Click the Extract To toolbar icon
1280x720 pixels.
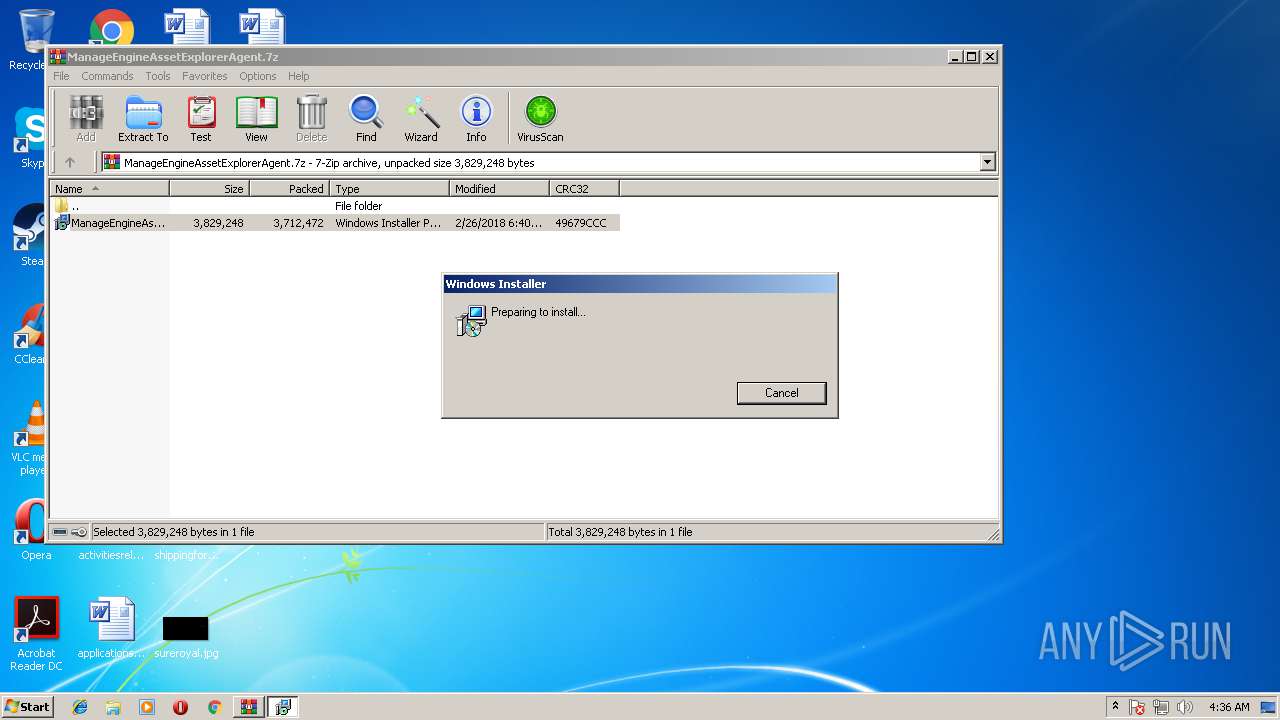[x=143, y=119]
